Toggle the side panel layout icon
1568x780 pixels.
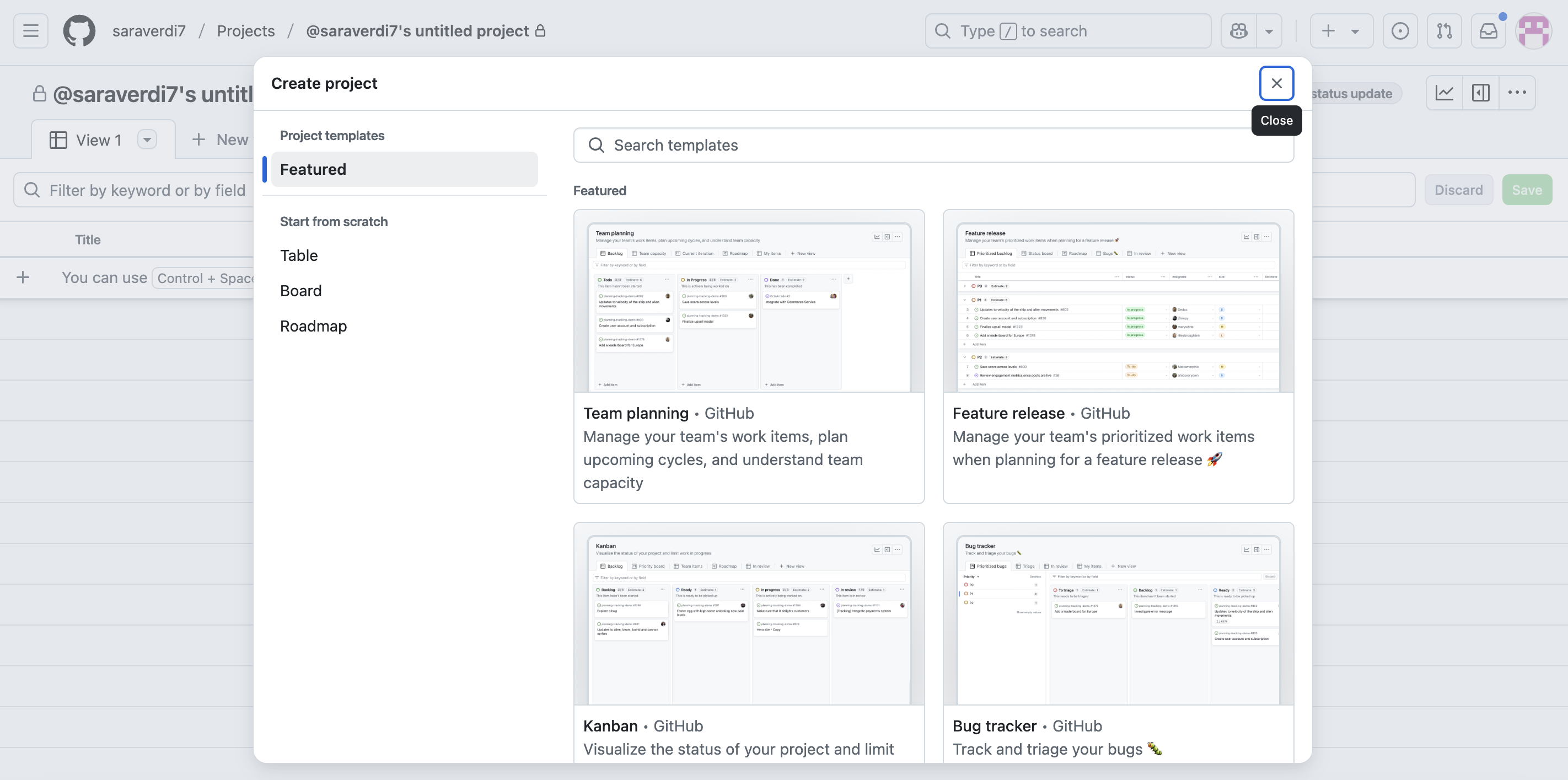point(1481,93)
